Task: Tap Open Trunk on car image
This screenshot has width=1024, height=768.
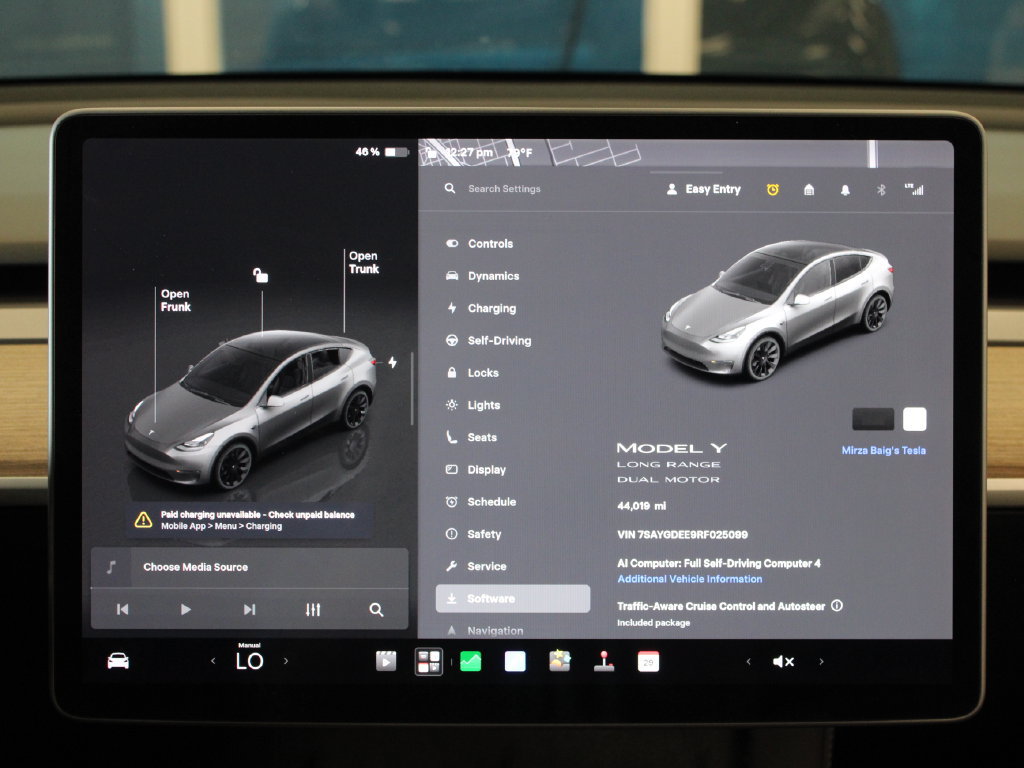Action: [x=364, y=263]
